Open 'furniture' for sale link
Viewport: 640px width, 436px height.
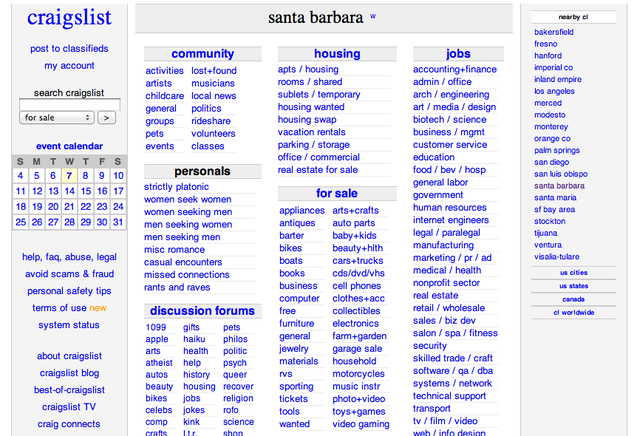coord(297,324)
